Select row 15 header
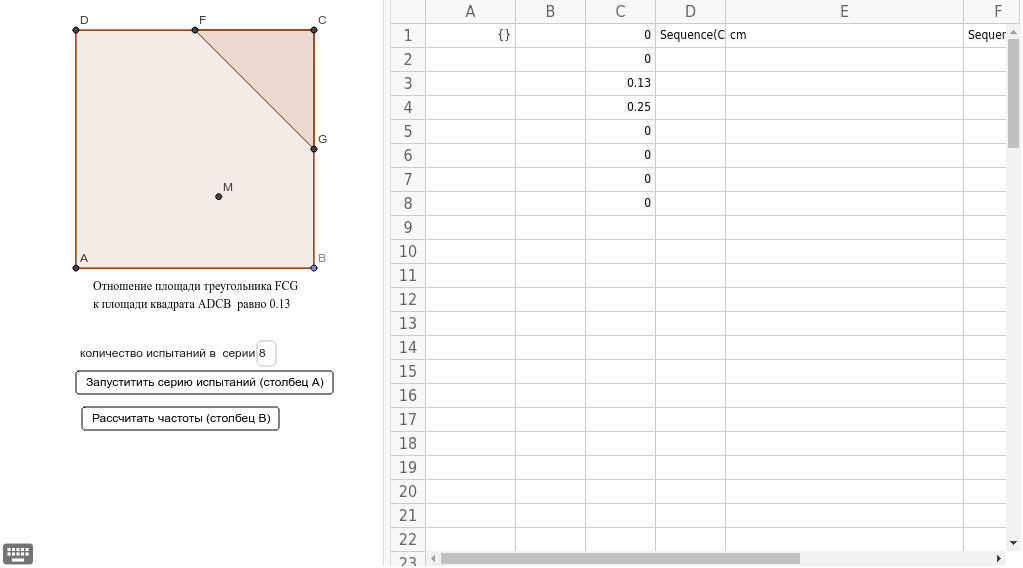This screenshot has height=568, width=1023. point(408,372)
